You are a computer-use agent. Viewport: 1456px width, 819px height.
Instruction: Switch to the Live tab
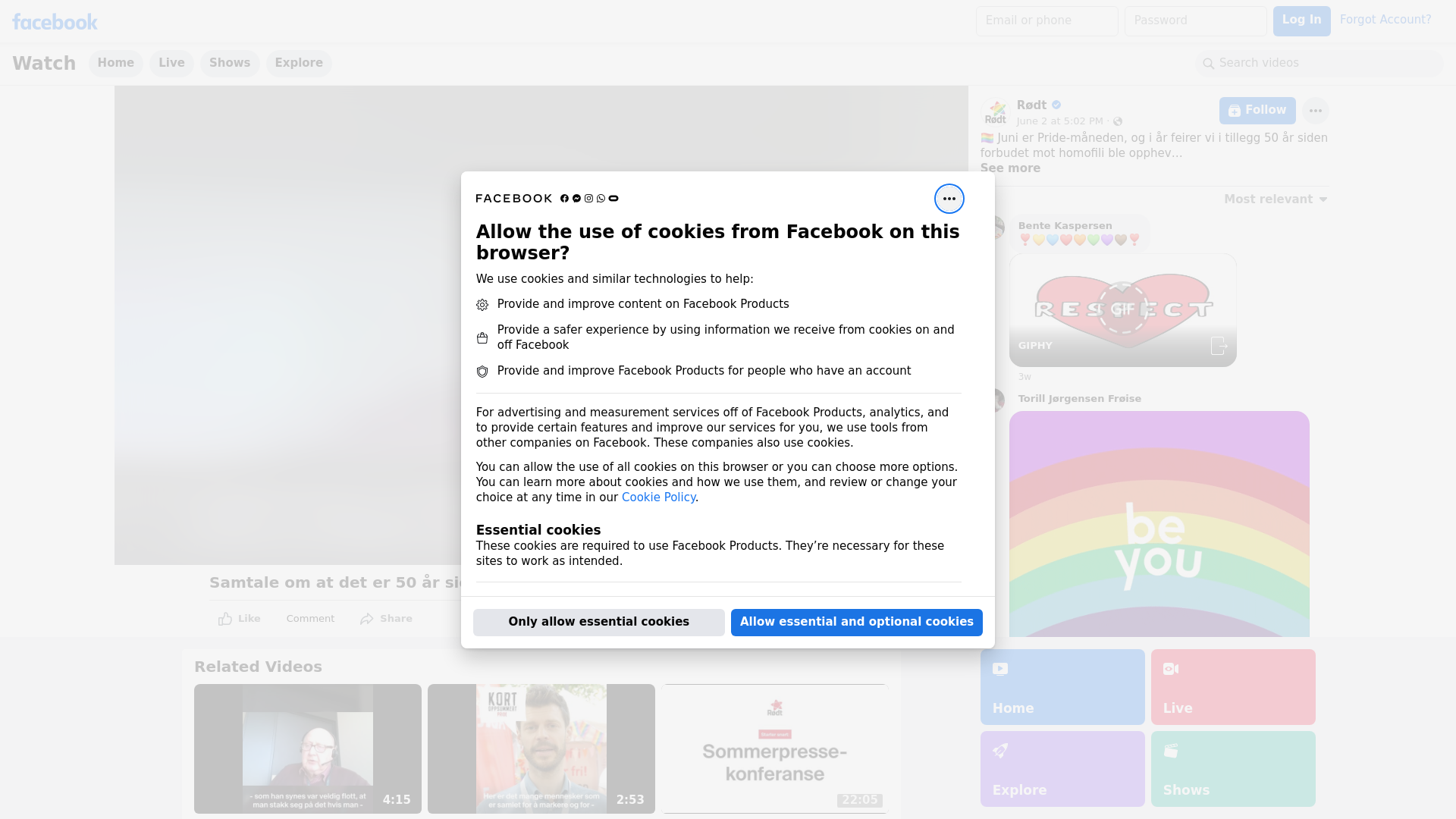point(171,63)
